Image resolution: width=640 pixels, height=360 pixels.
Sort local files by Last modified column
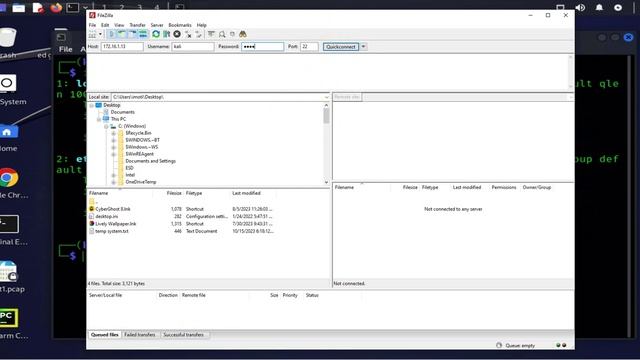(x=246, y=193)
